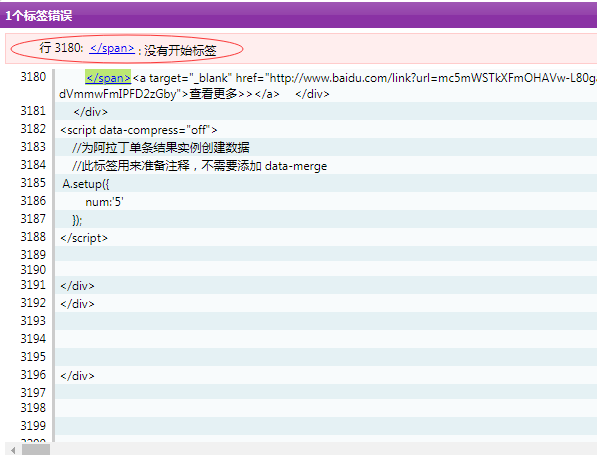Click line number 3196 in the gutter

(x=33, y=375)
